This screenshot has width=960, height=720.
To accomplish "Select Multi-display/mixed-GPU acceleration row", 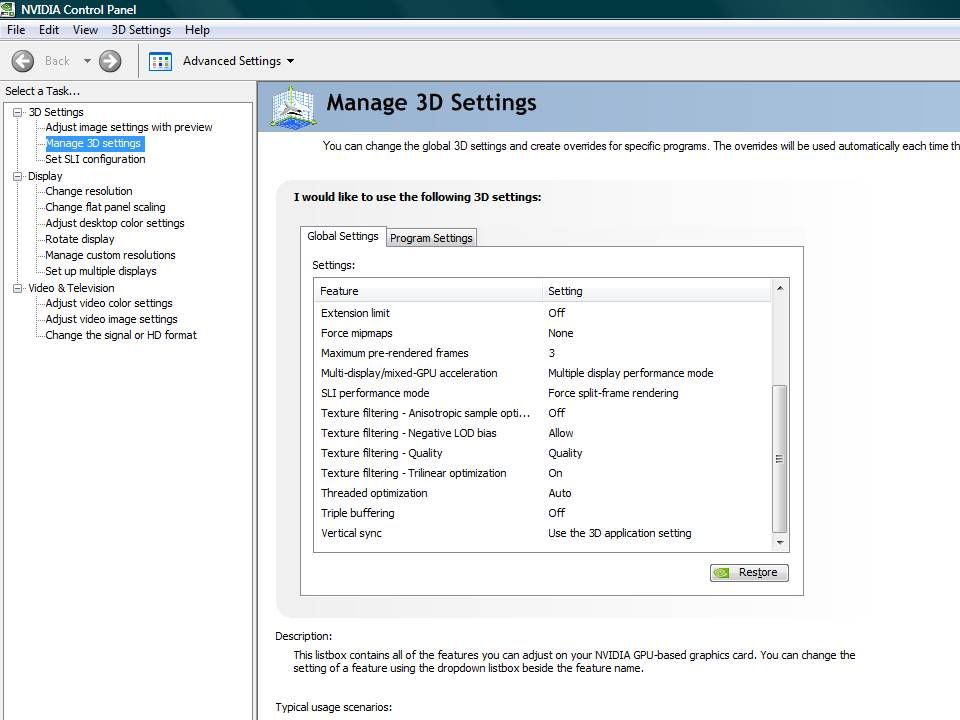I will [x=542, y=373].
